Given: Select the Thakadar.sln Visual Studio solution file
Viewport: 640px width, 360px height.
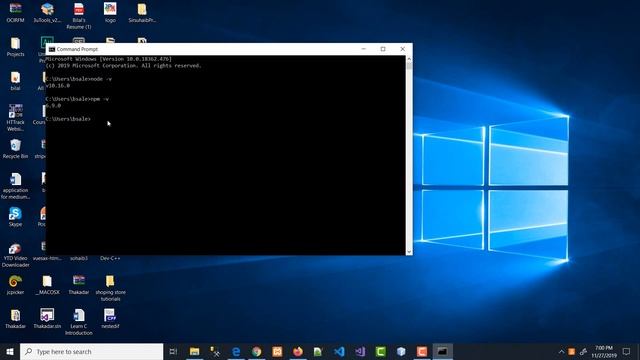Looking at the screenshot, I should point(47,319).
